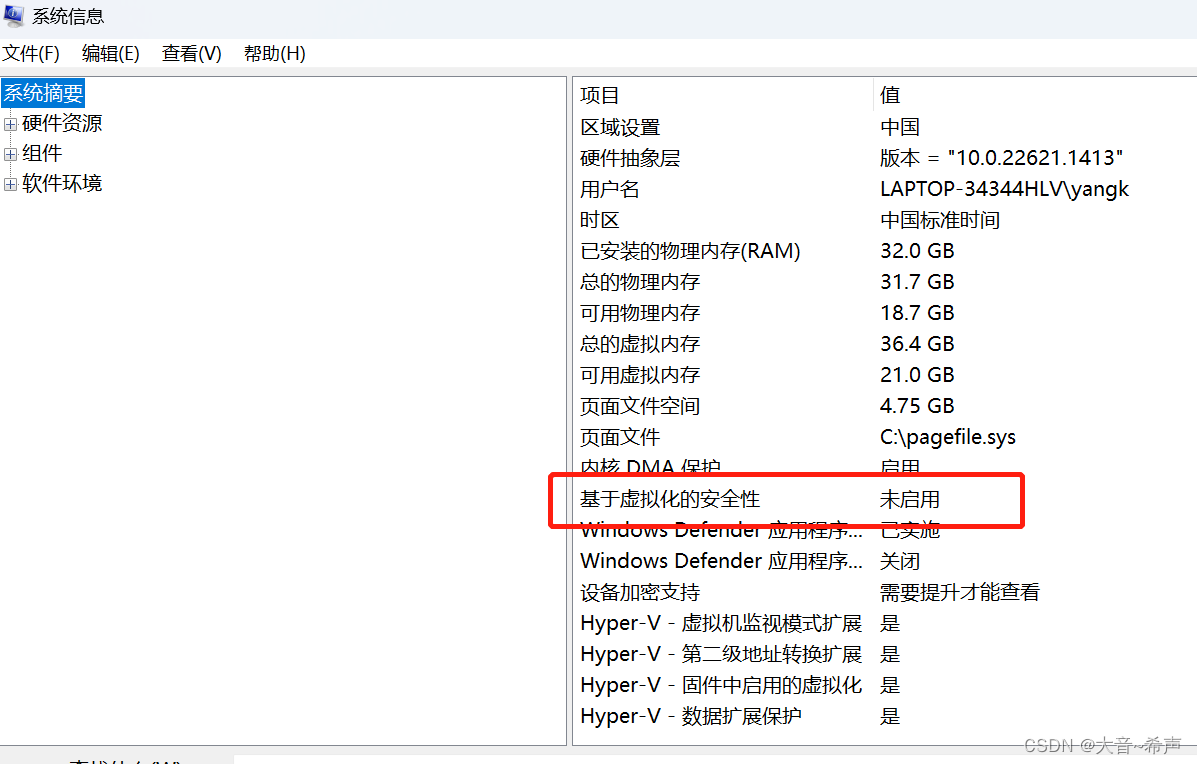Select the 页面文件空间 row
Viewport: 1197px width, 764px height.
886,406
